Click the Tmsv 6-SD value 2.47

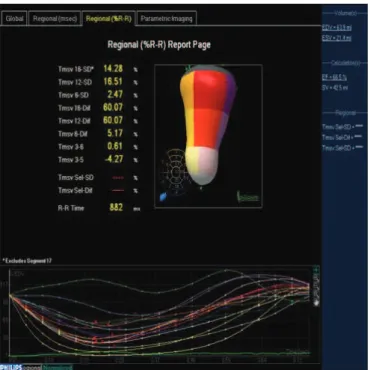click(115, 94)
